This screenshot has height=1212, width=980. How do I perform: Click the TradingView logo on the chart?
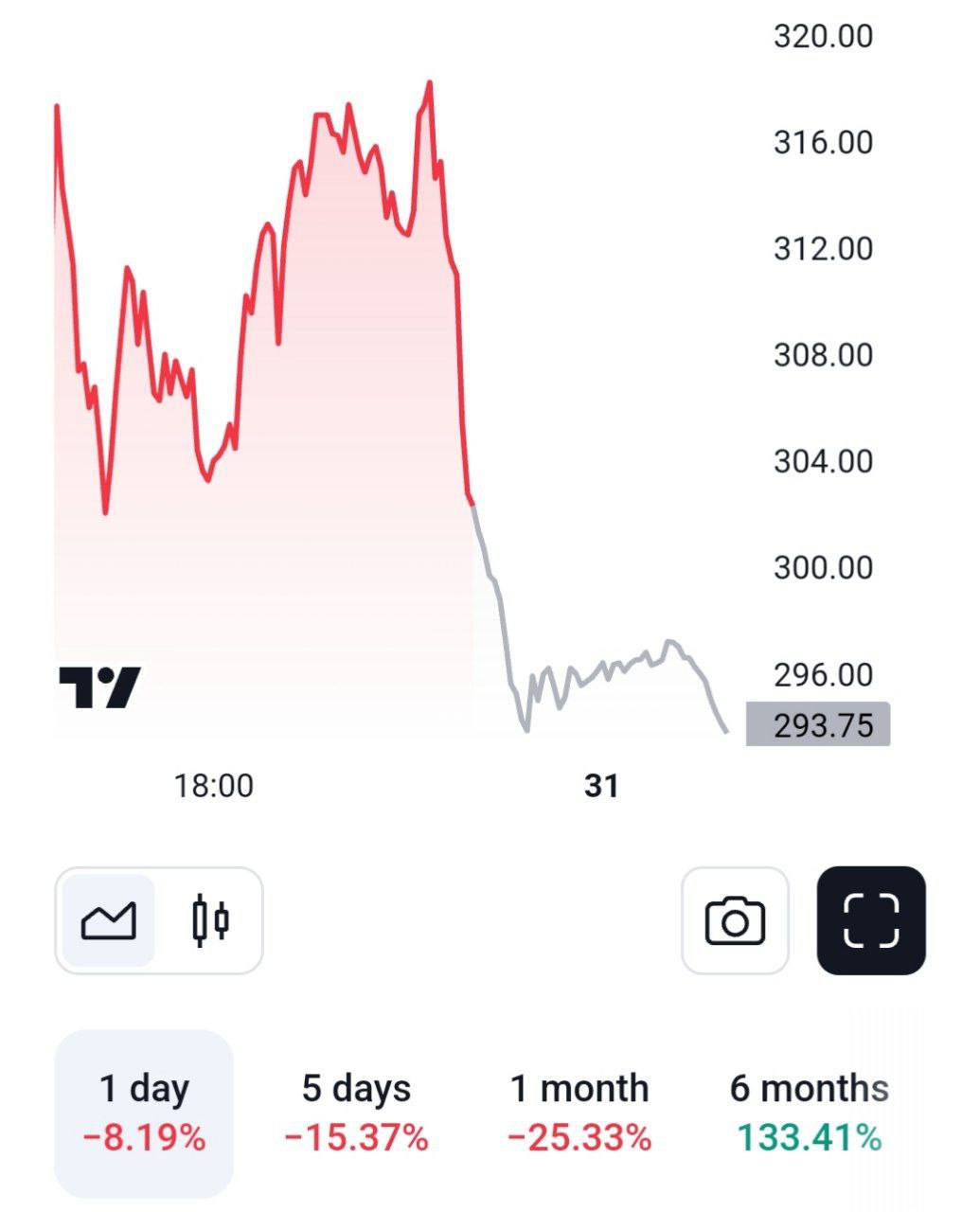tap(99, 686)
